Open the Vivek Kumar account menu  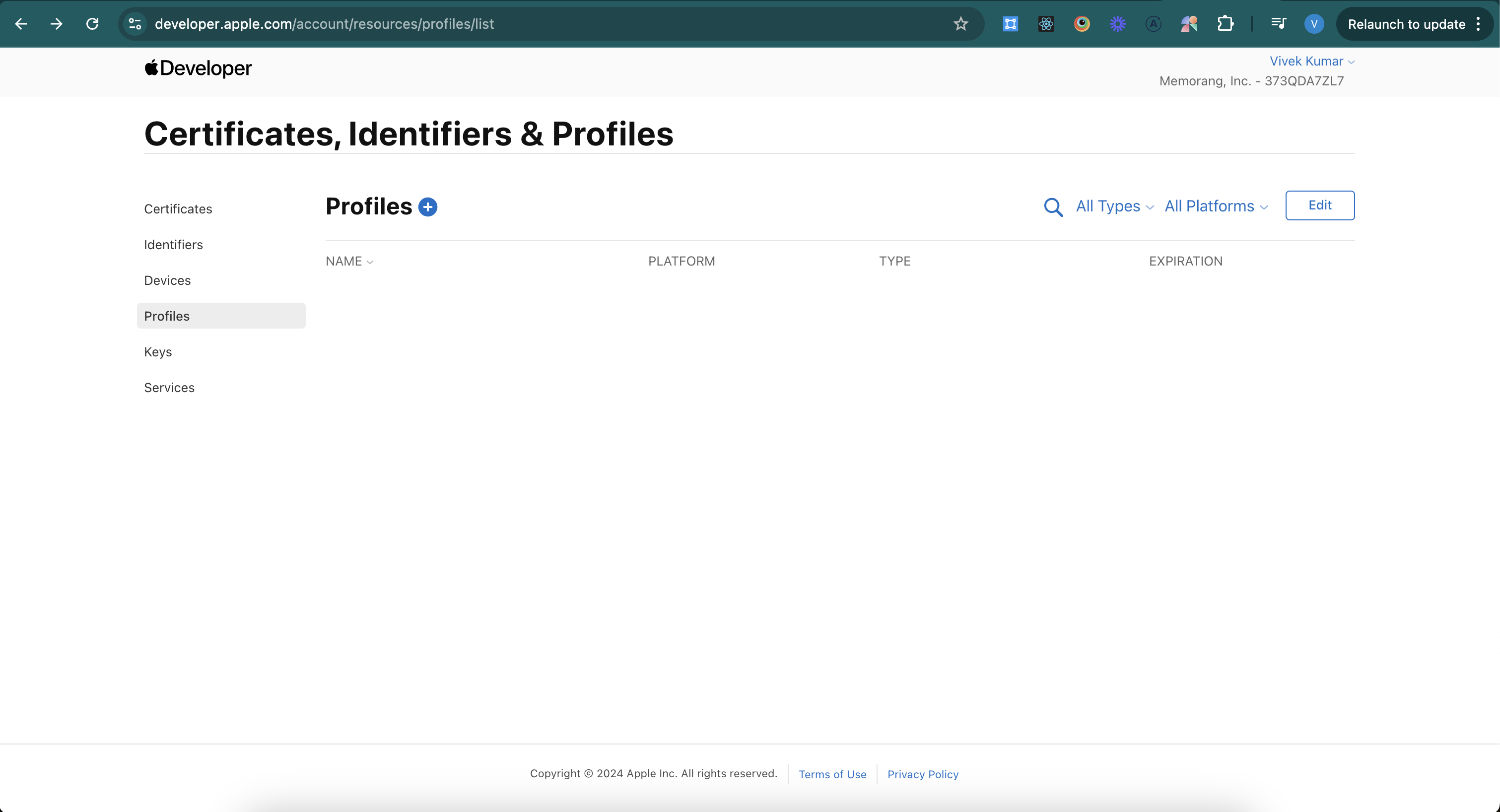pyautogui.click(x=1311, y=61)
